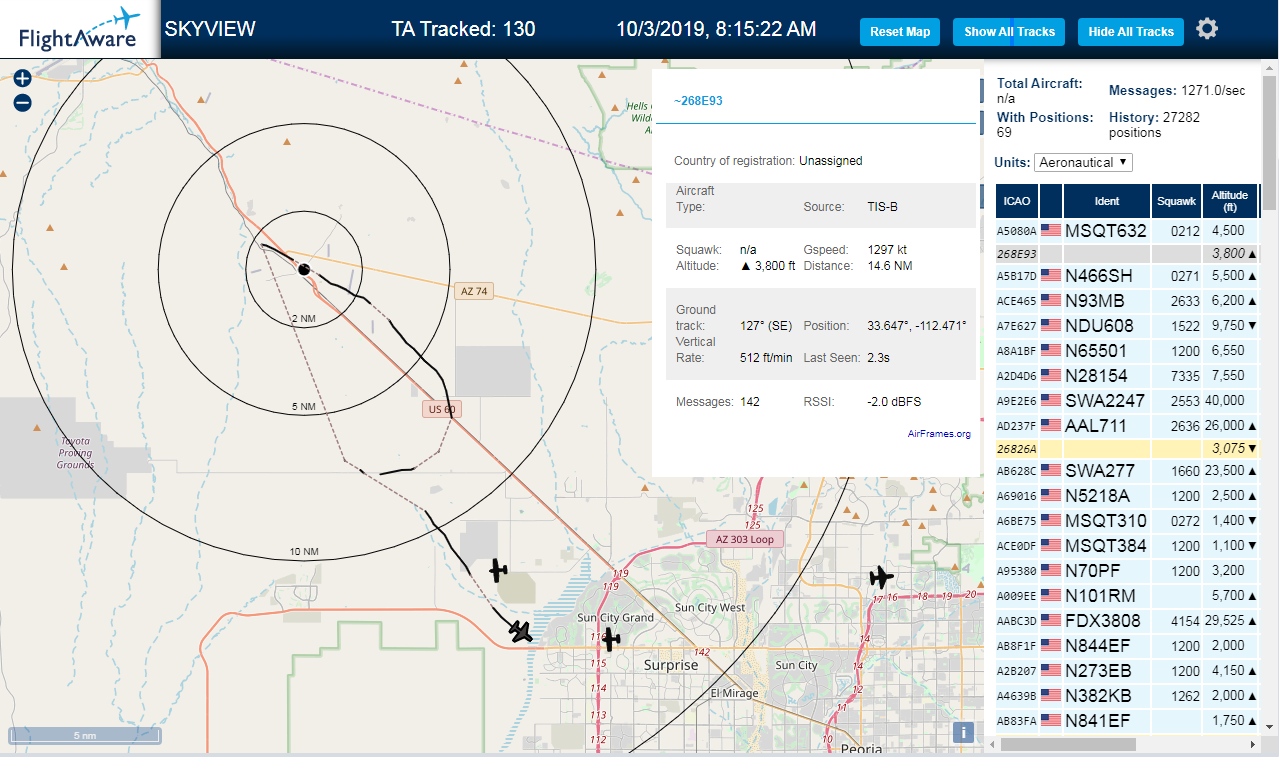This screenshot has width=1279, height=757.
Task: Select the highlighted 26826A row
Action: [1128, 449]
